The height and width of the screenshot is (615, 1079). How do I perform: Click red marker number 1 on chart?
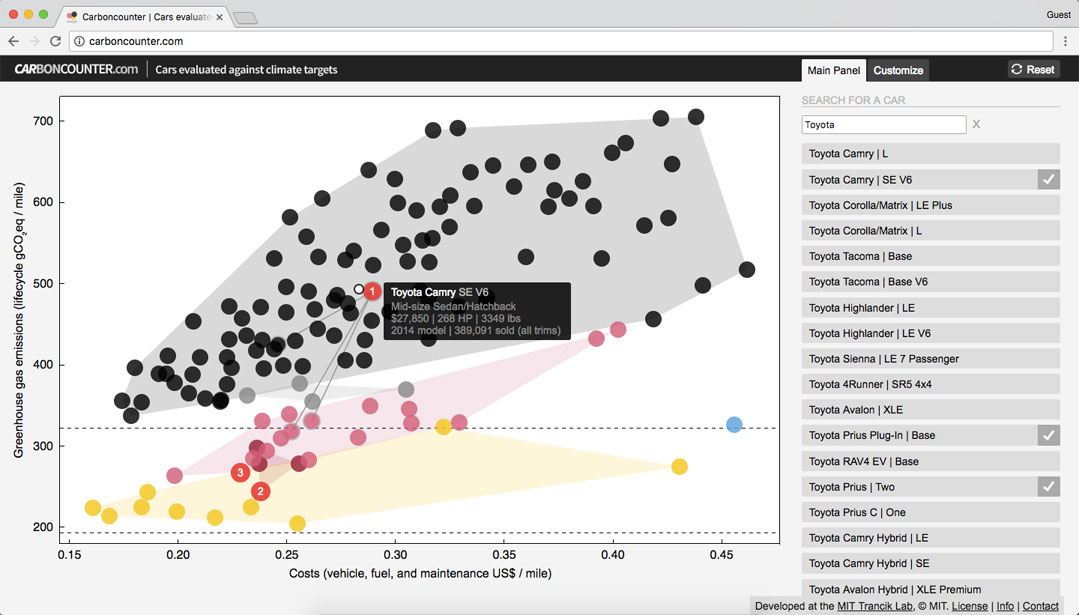point(372,291)
